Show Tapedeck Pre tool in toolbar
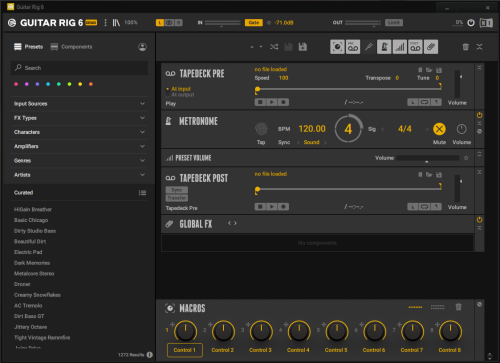500x363 pixels. (353, 47)
